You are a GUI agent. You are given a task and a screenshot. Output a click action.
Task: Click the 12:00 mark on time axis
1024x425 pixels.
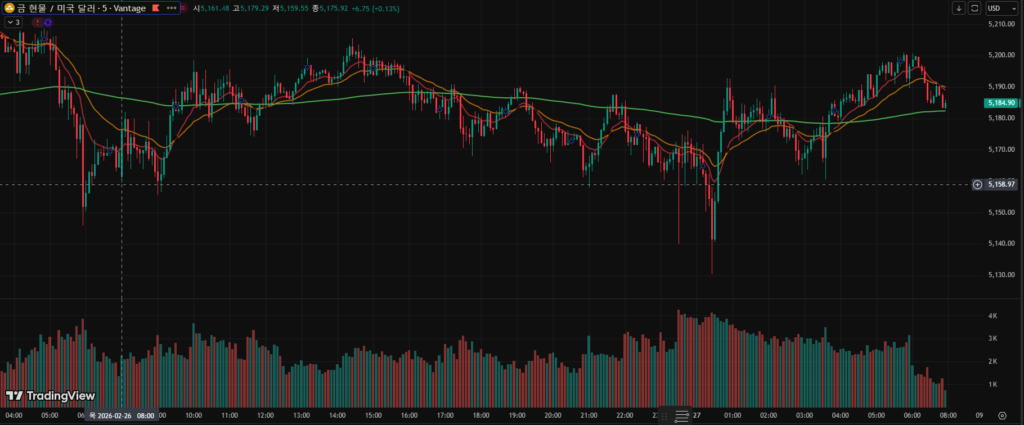click(x=265, y=414)
